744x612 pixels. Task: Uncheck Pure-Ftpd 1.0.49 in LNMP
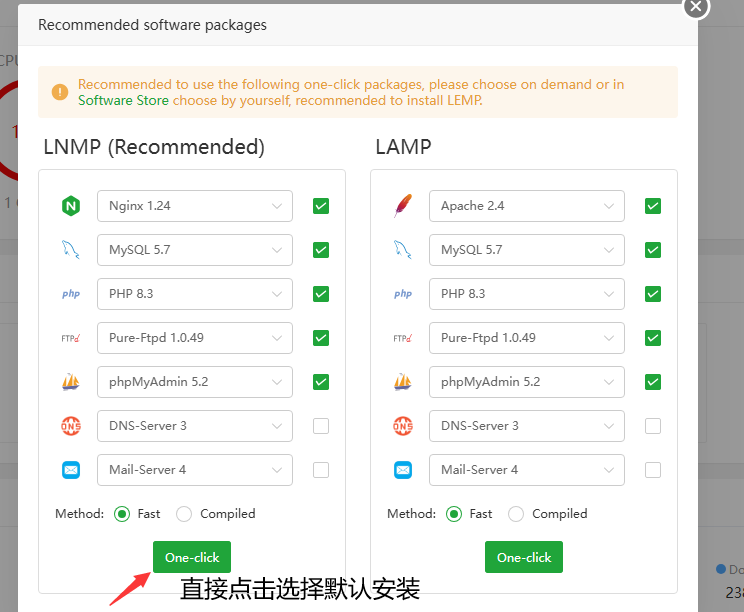point(321,338)
